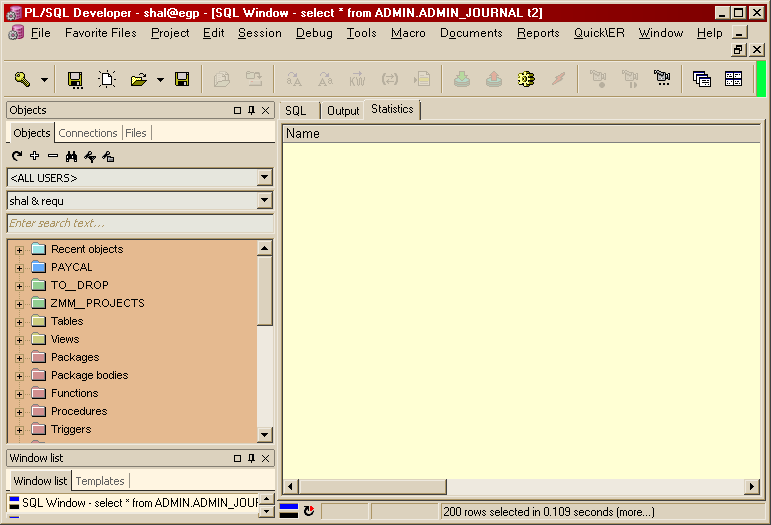Select the Procedures tree item
This screenshot has width=771, height=525.
point(79,411)
